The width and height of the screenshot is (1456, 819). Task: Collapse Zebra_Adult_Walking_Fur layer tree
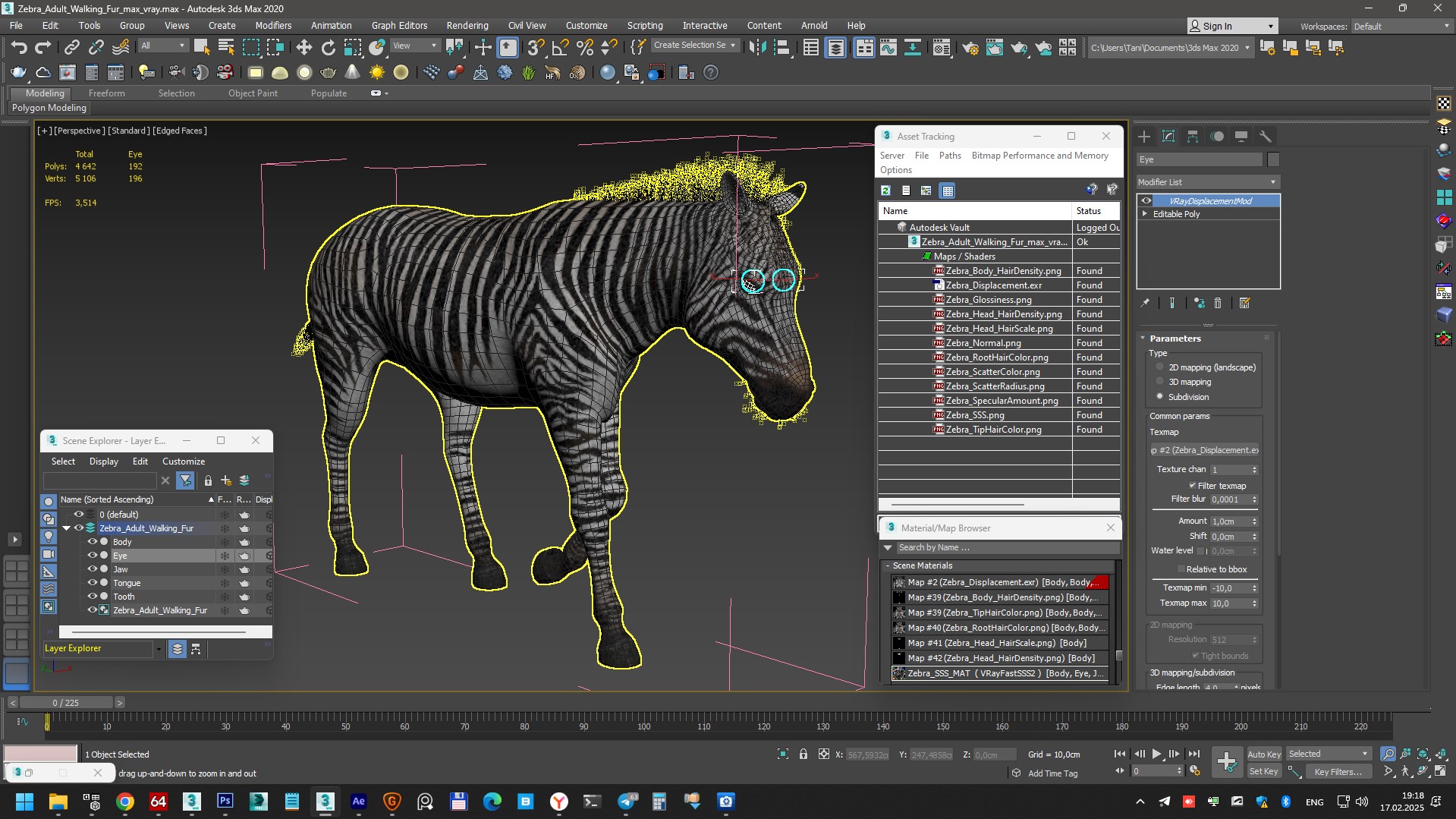[67, 528]
